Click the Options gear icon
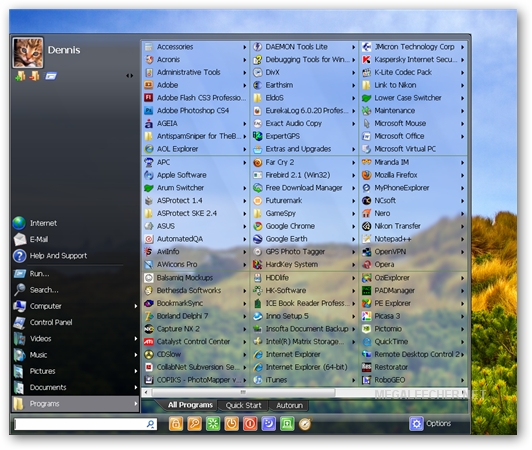The width and height of the screenshot is (532, 450). 416,424
